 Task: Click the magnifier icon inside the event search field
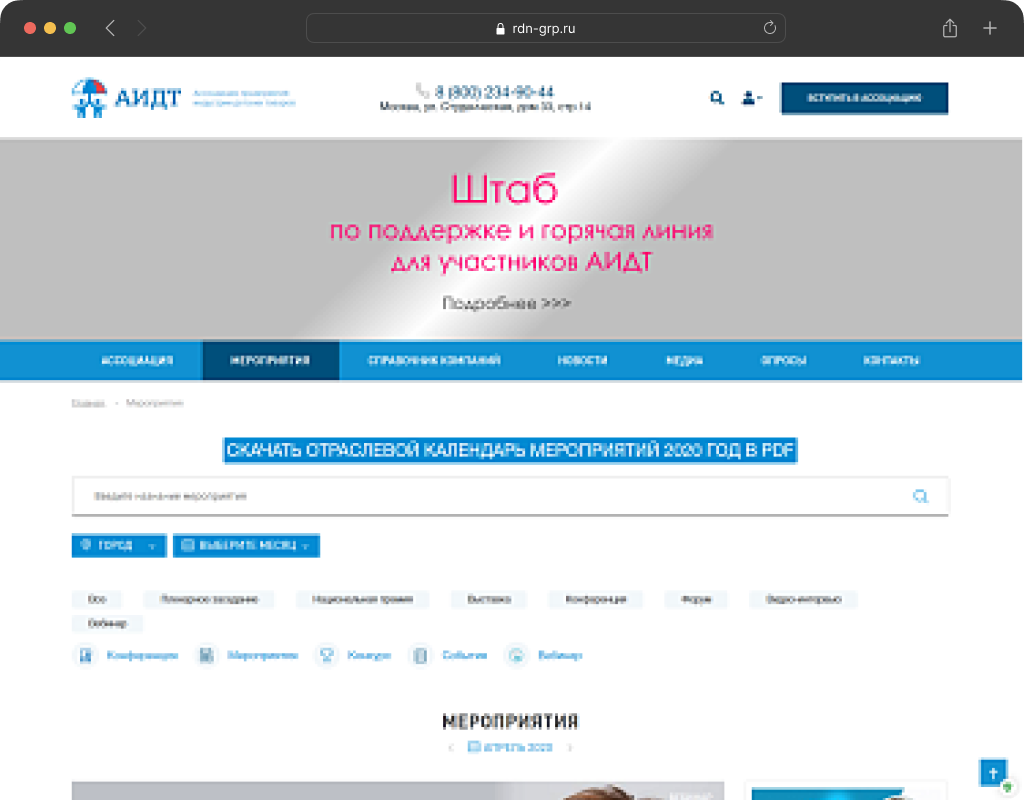tap(920, 496)
